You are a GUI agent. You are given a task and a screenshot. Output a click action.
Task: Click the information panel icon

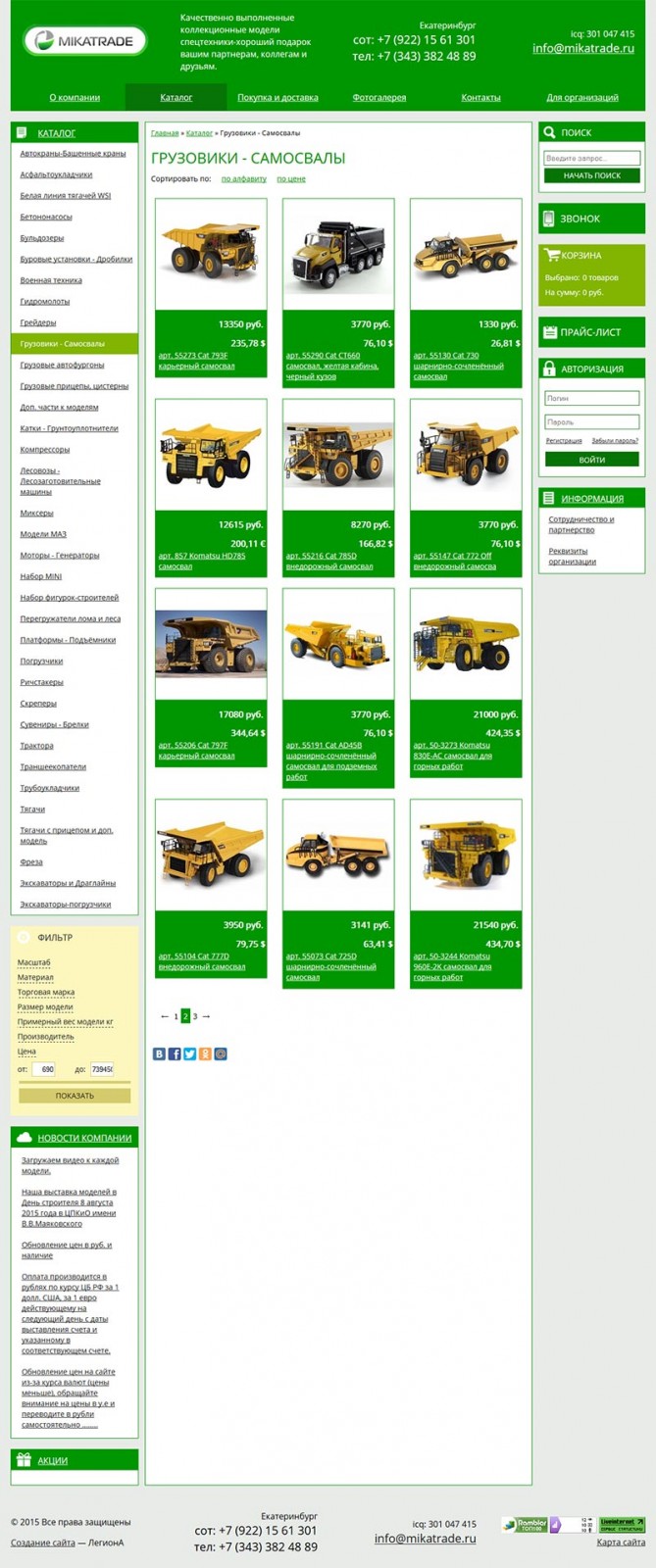coord(548,498)
